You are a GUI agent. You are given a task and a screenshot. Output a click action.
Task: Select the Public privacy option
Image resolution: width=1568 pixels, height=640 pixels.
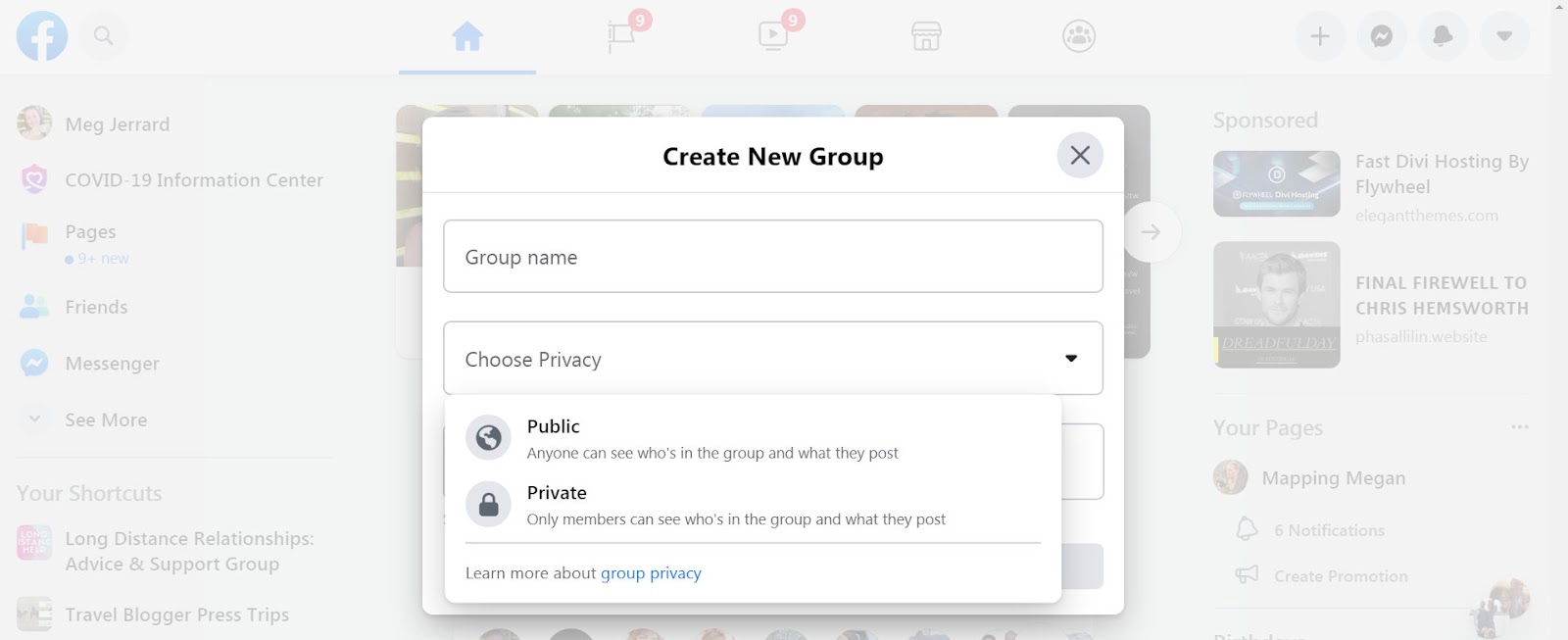tap(753, 438)
